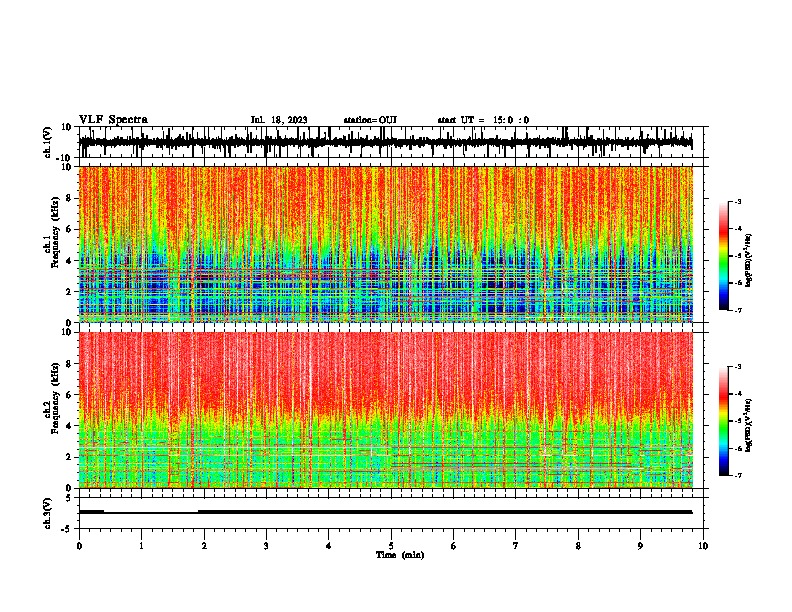Click the "ch.3(V)" axis label
Image resolution: width=792 pixels, height=612 pixels.
coord(48,513)
